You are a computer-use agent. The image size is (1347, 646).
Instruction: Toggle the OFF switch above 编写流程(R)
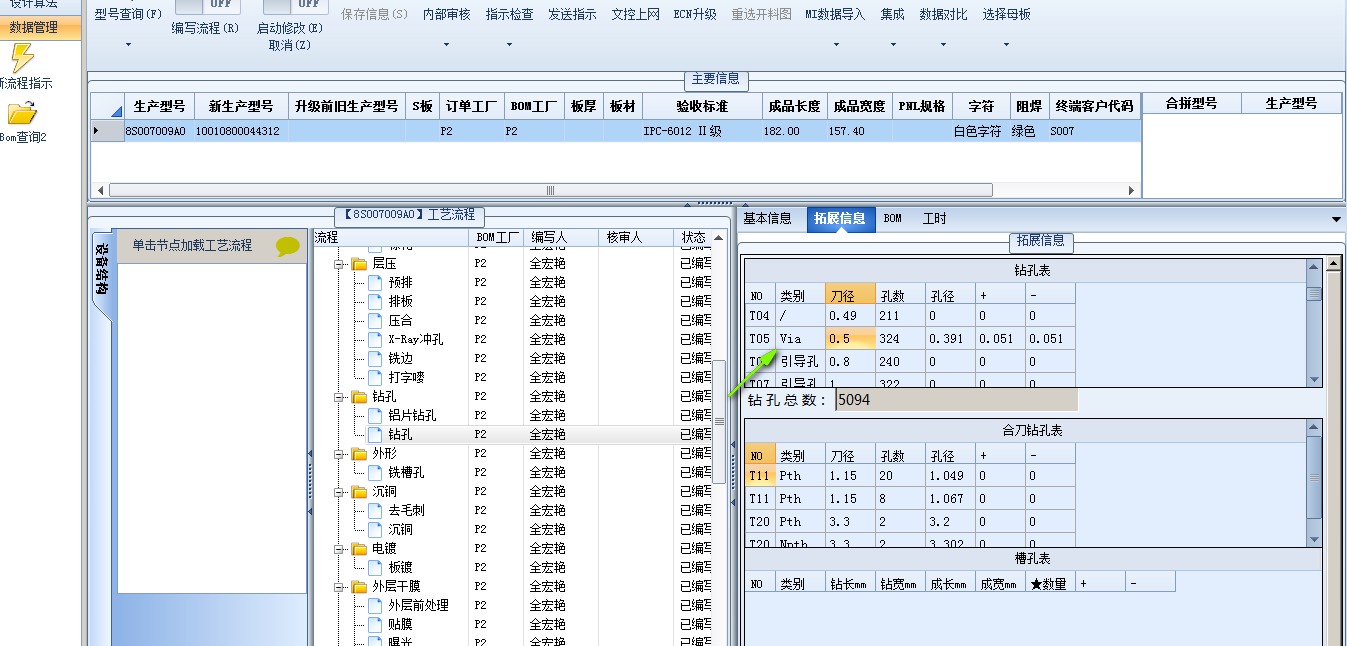pyautogui.click(x=207, y=5)
